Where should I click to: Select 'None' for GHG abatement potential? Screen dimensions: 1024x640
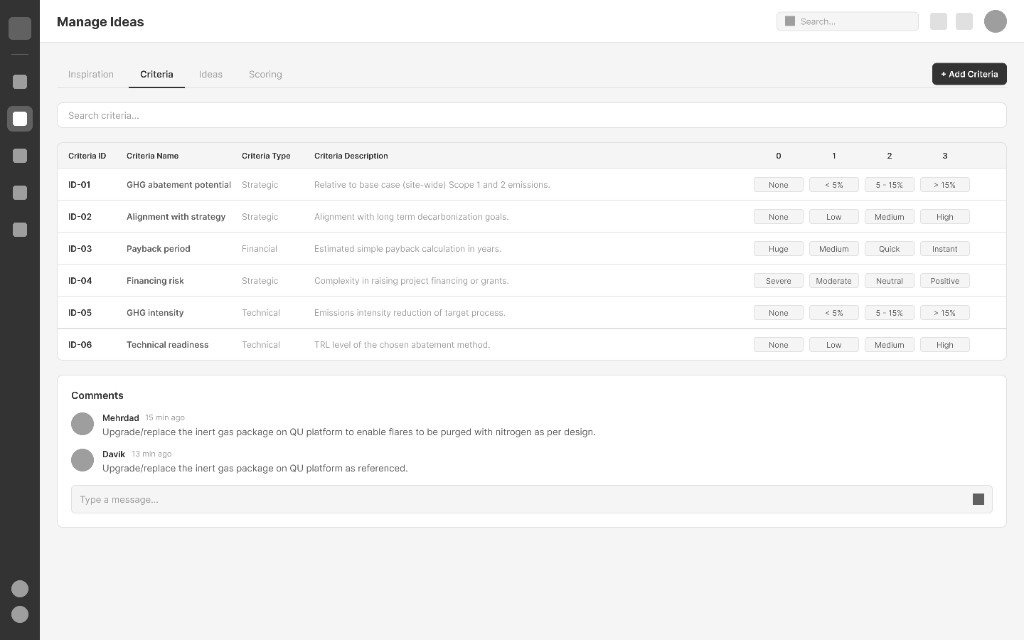point(778,185)
